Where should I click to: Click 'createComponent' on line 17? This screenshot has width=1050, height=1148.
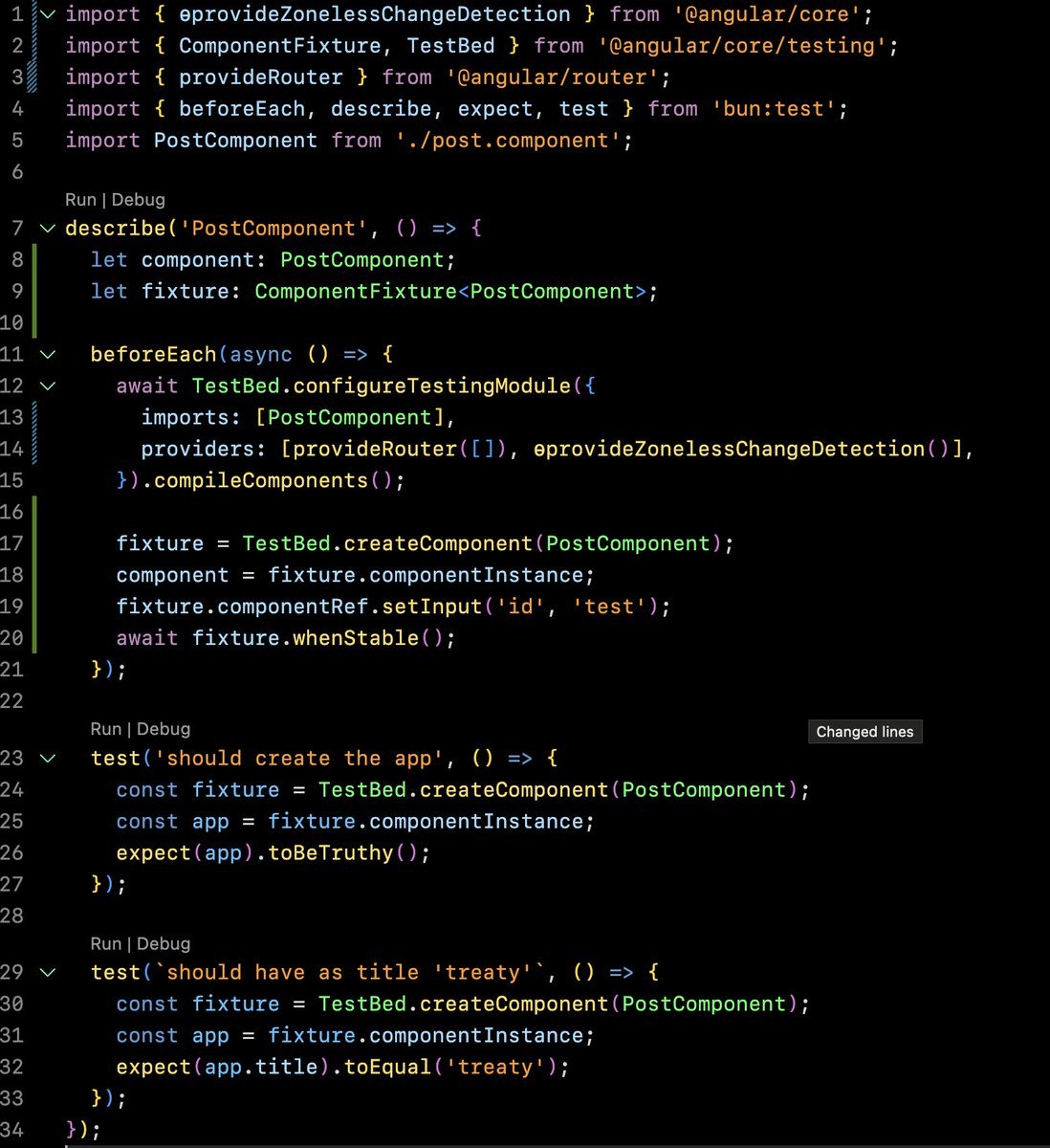tap(438, 544)
